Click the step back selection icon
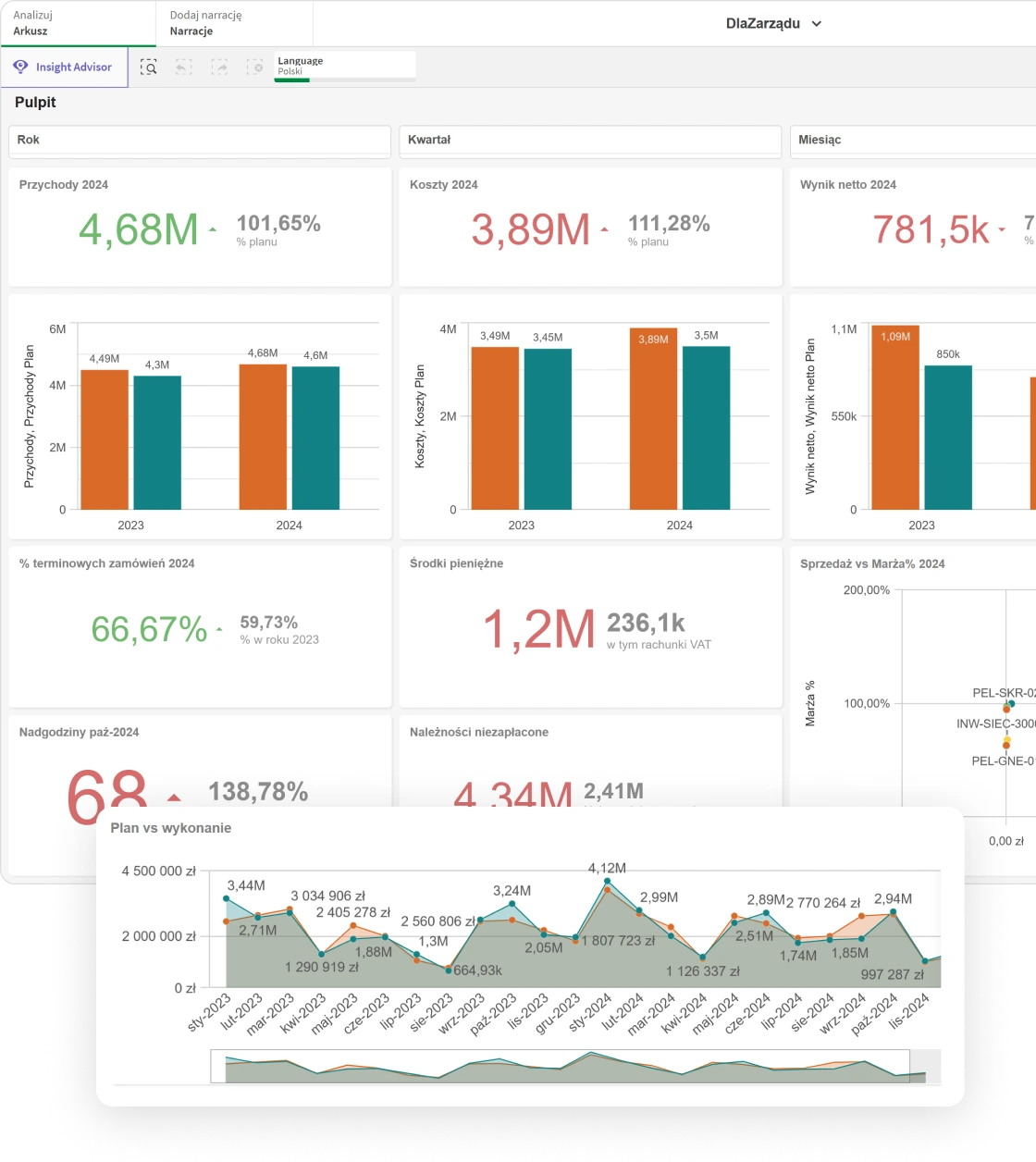The image size is (1036, 1162). [184, 68]
